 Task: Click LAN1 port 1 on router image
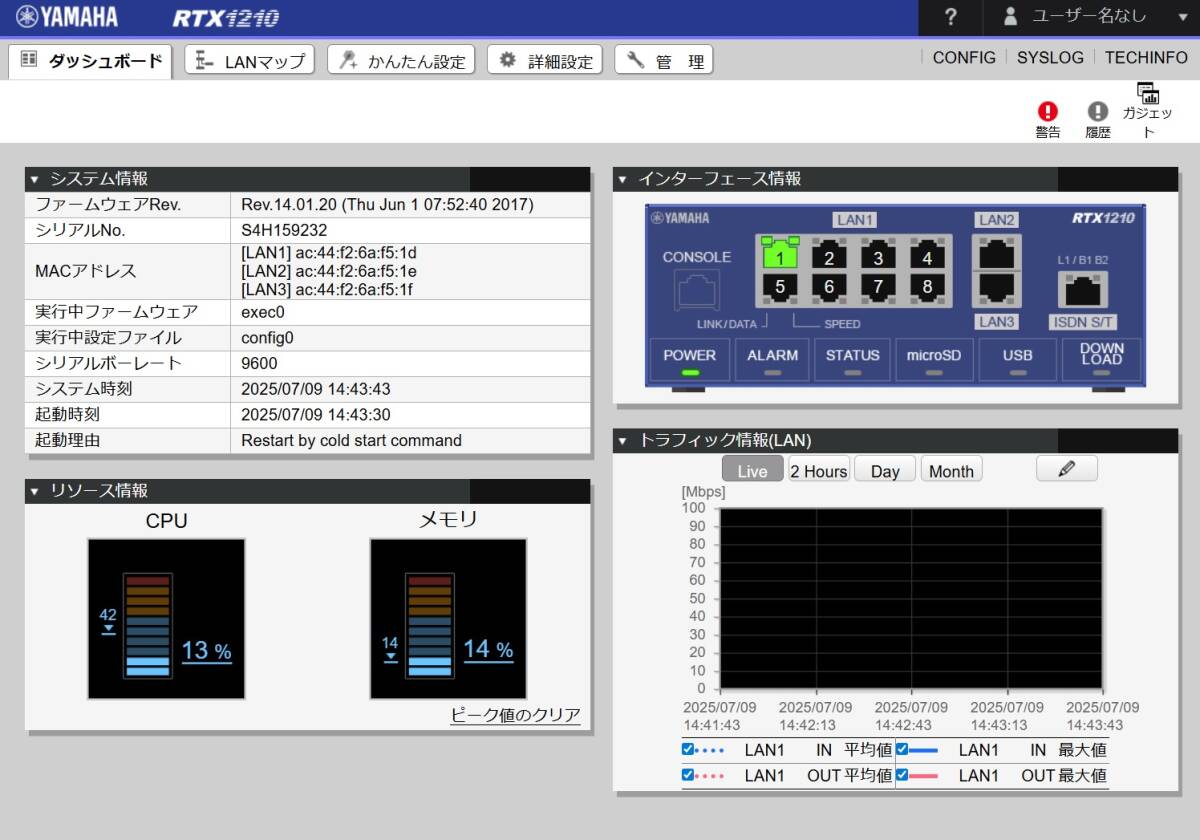pos(780,257)
